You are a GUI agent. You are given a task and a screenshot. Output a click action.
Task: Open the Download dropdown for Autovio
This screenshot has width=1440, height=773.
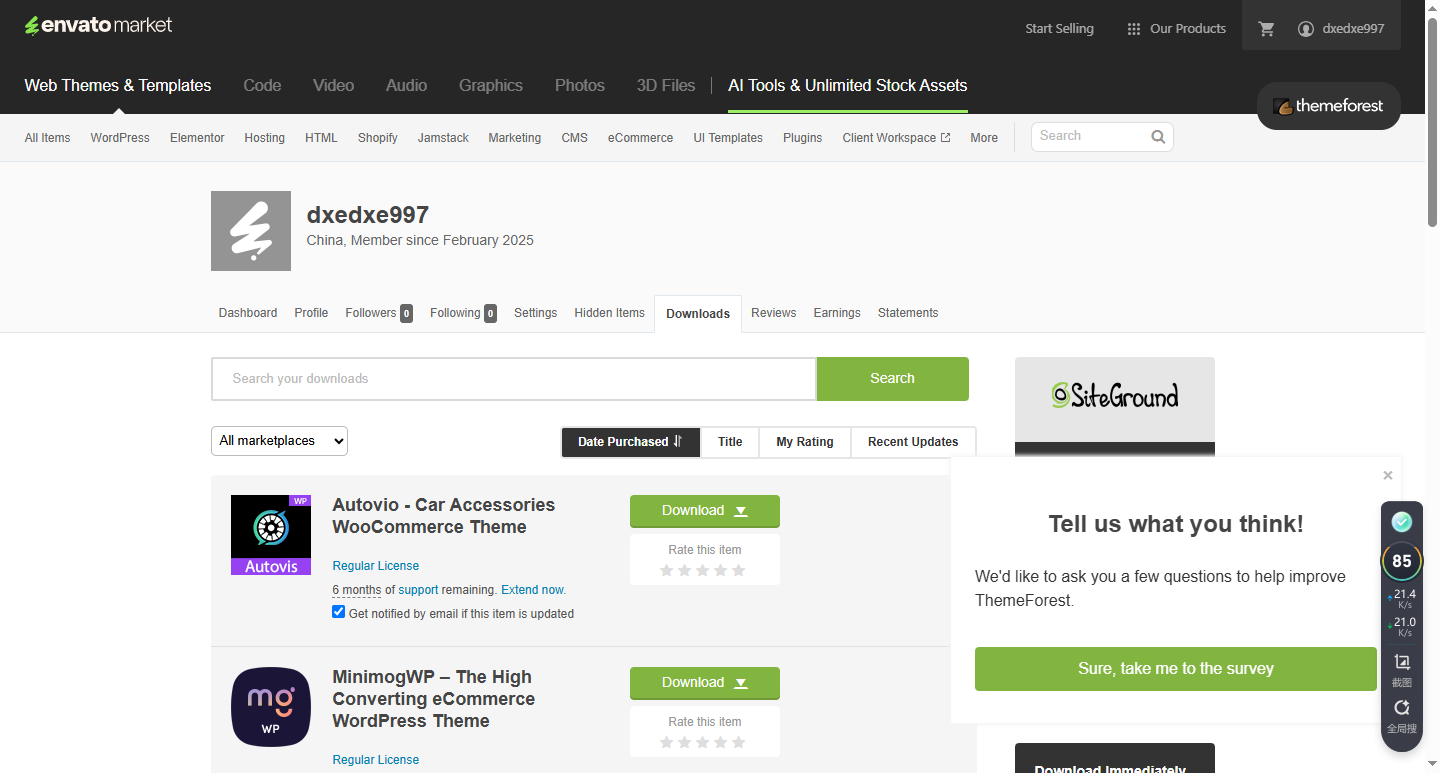705,511
